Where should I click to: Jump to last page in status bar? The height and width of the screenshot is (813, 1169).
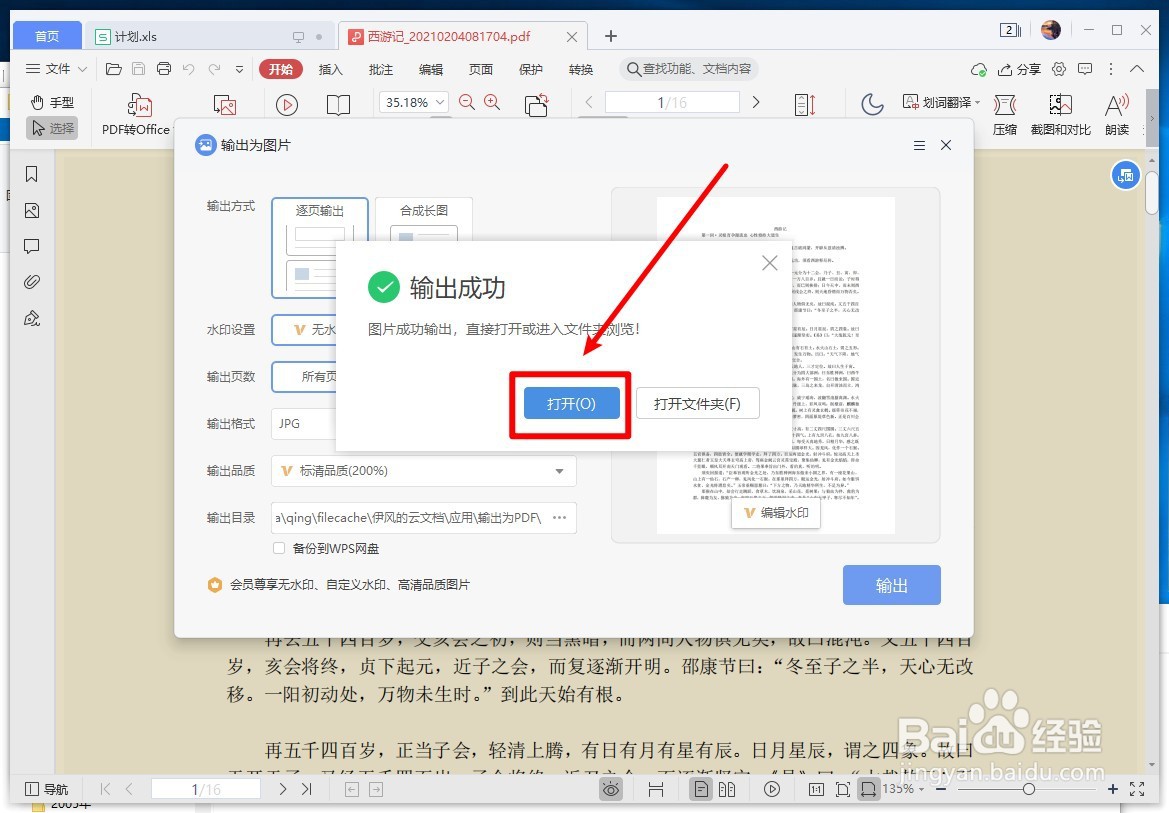[x=306, y=789]
